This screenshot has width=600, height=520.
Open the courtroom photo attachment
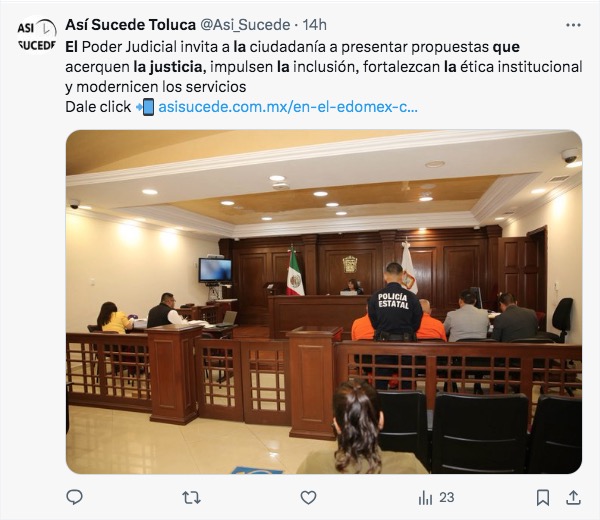[x=324, y=302]
